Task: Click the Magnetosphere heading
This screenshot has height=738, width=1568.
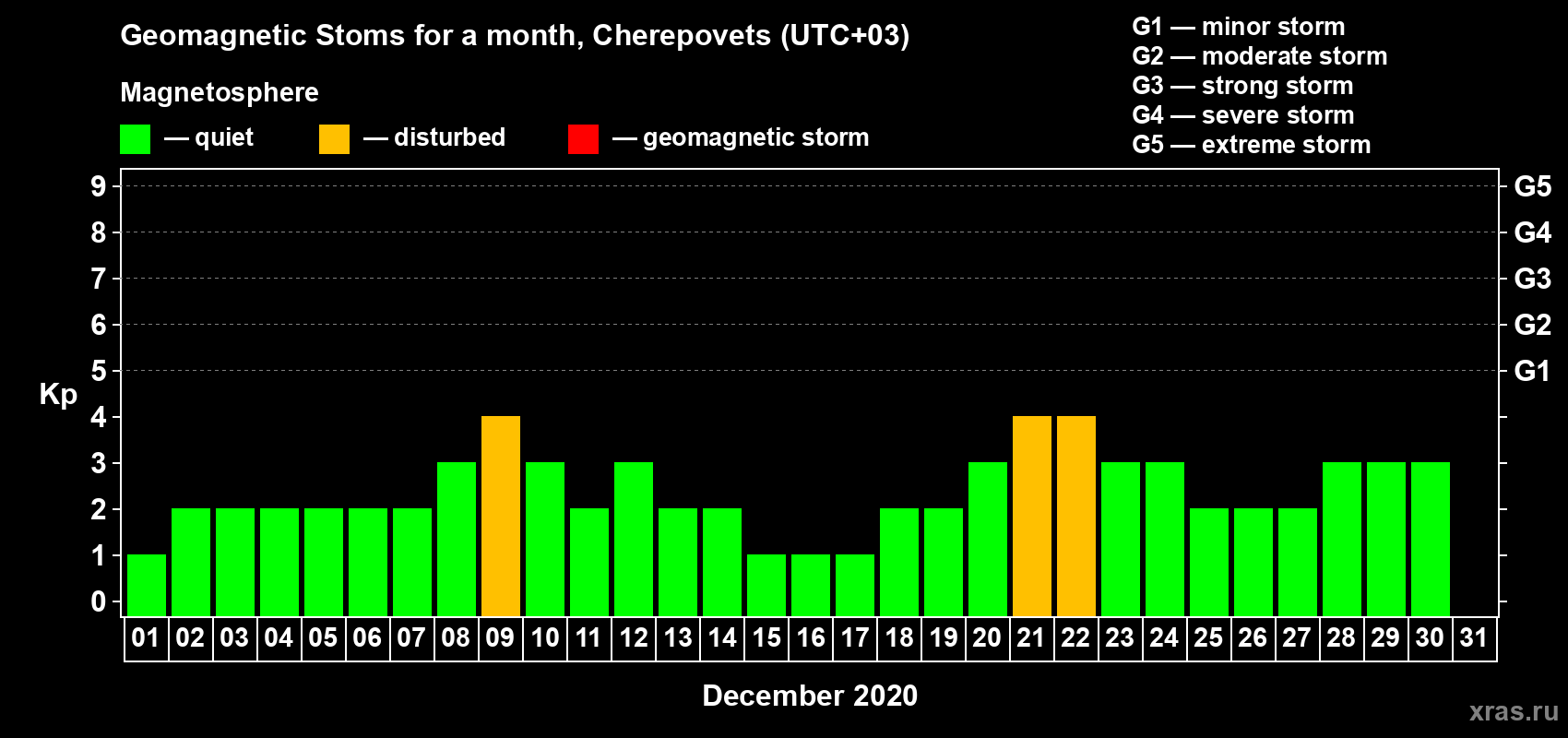Action: (220, 92)
